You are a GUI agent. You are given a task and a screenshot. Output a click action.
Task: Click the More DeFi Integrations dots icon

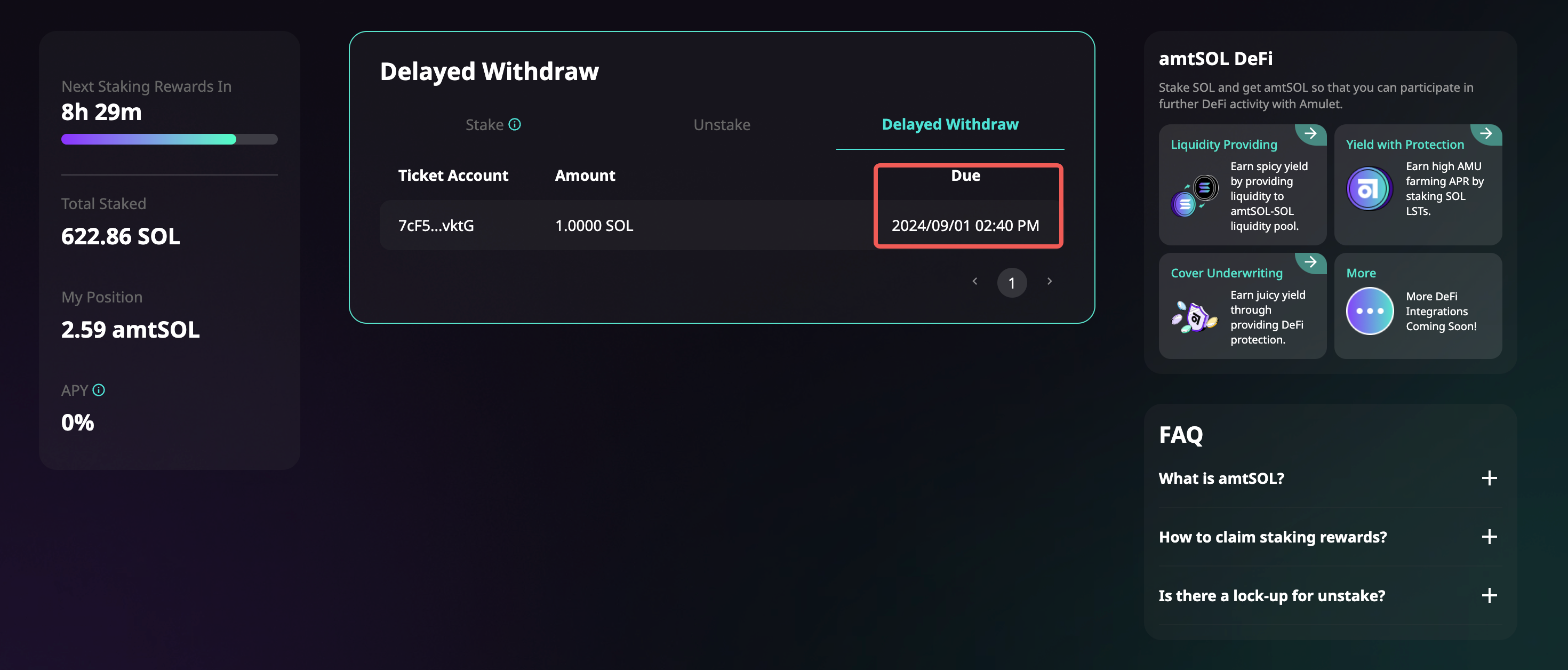tap(1369, 310)
